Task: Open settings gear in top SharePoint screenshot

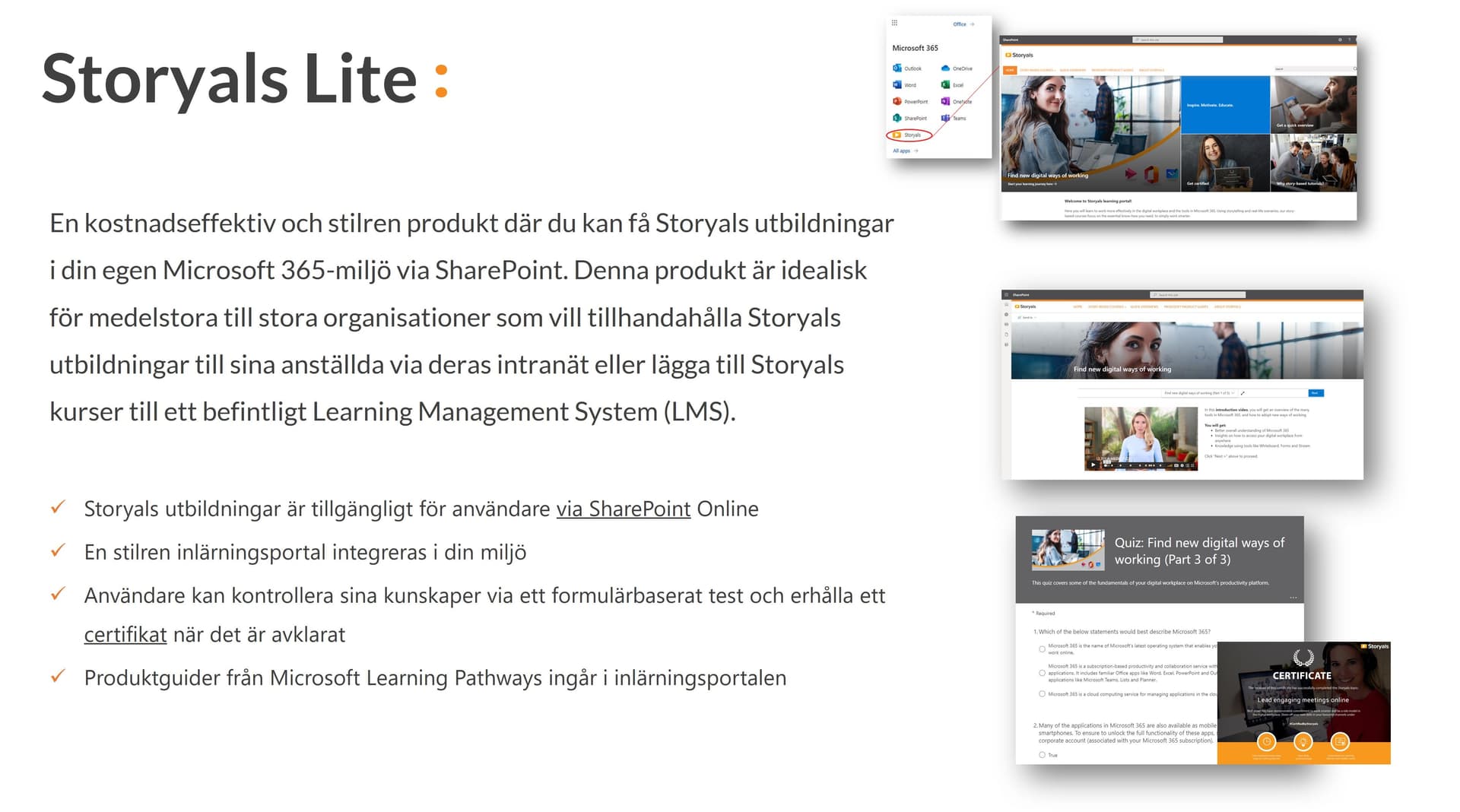Action: [1340, 40]
